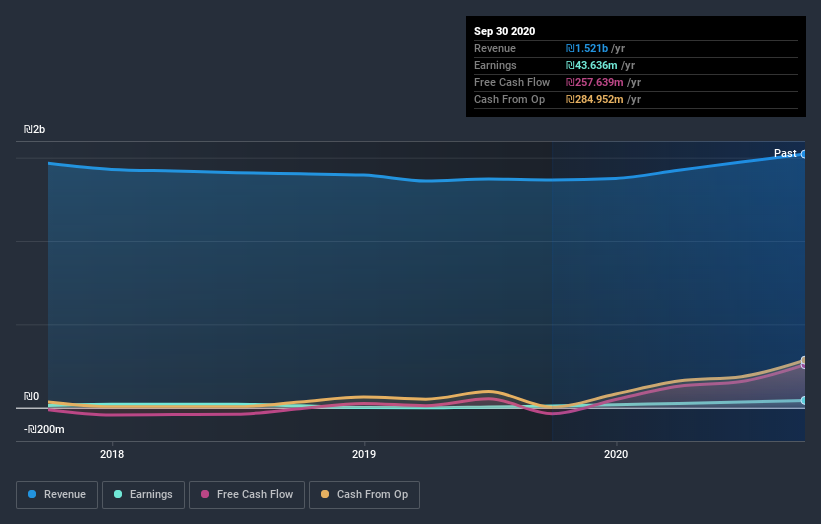Click the -₪200m y-axis label

click(44, 429)
